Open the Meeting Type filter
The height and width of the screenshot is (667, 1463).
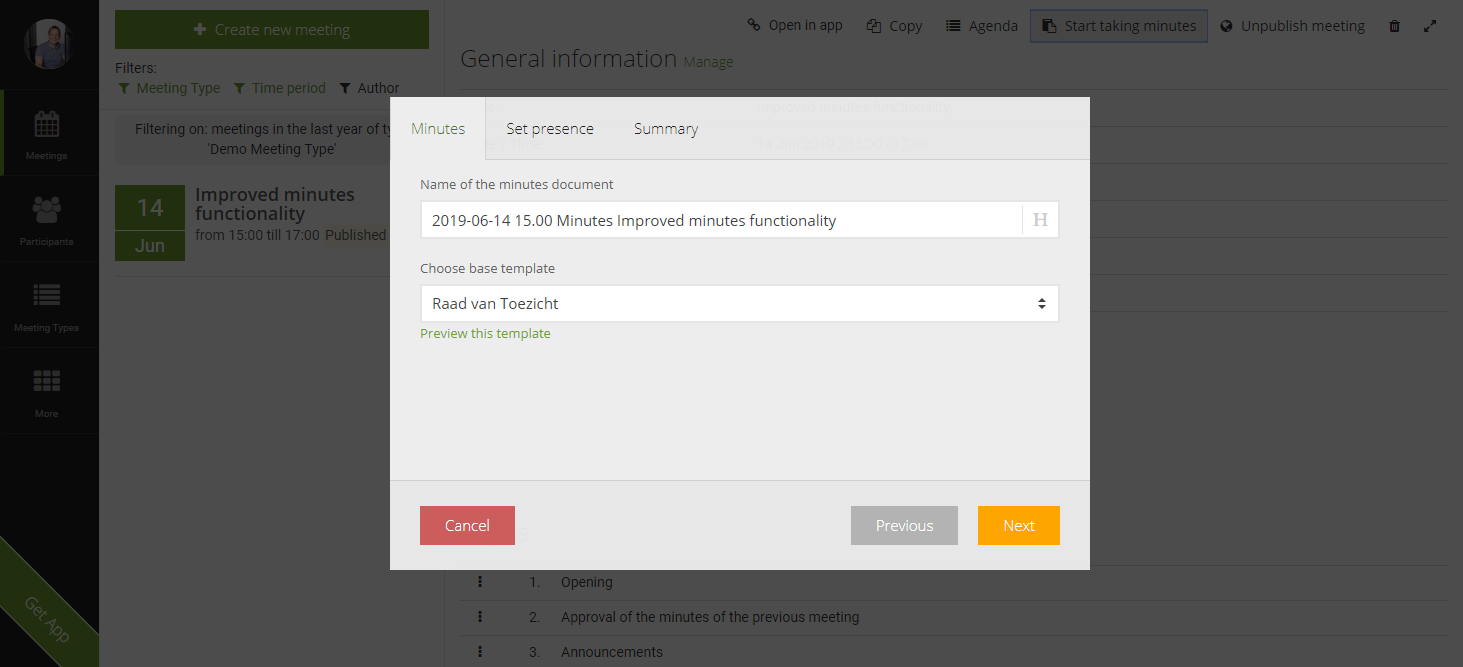(x=169, y=88)
